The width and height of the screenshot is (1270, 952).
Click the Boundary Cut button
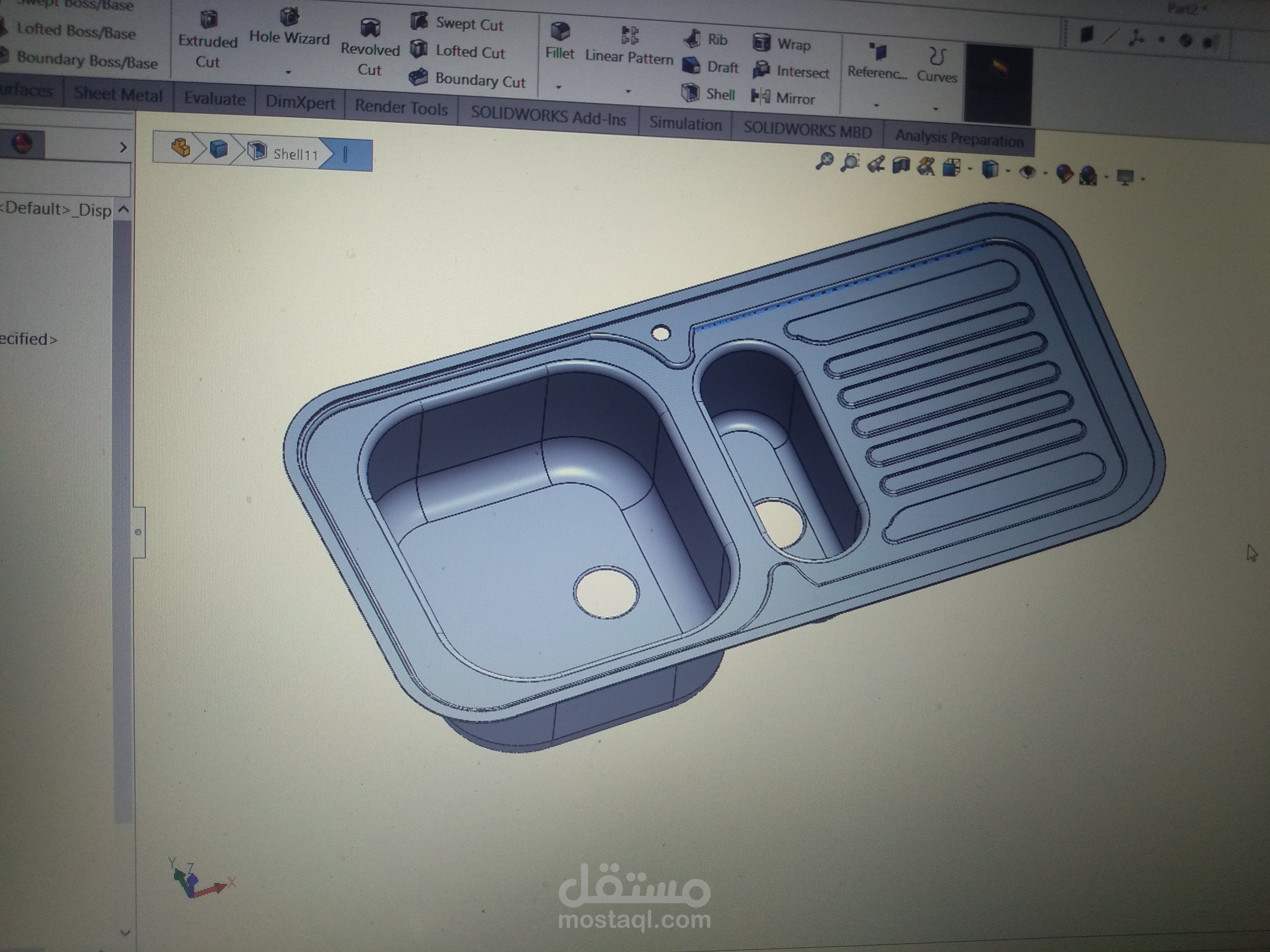click(467, 79)
